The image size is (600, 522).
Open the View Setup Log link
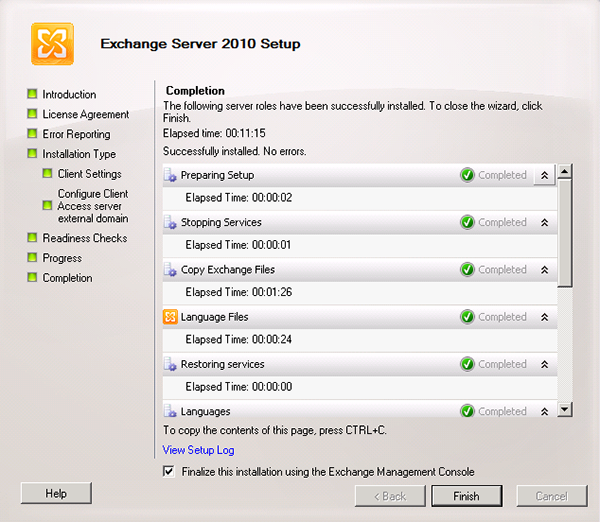(x=198, y=450)
